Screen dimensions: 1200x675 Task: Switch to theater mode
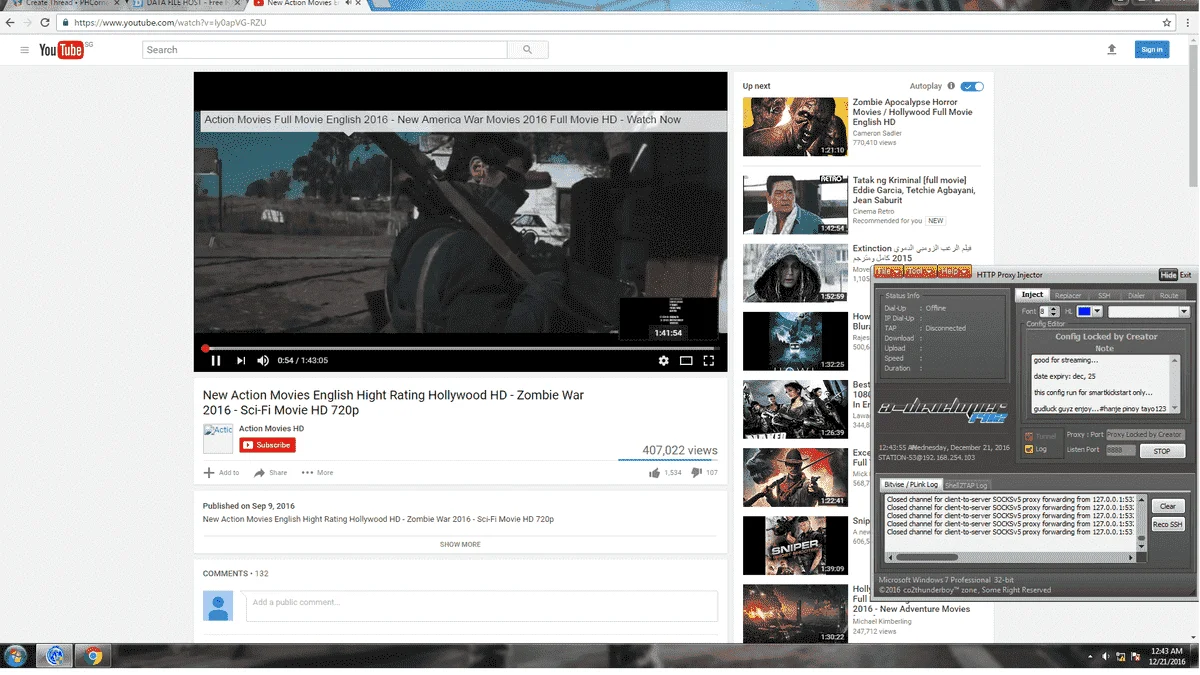[x=686, y=360]
